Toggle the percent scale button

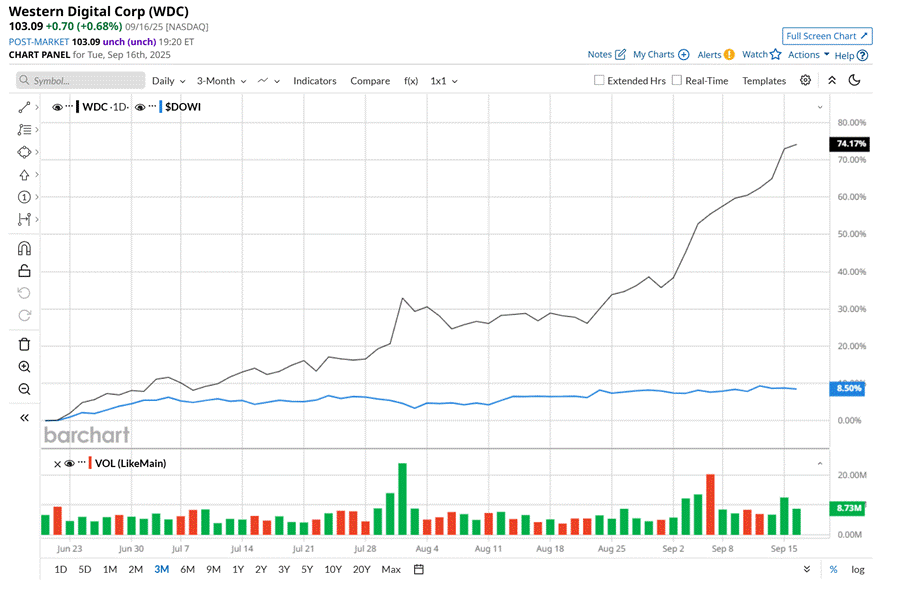click(x=834, y=569)
